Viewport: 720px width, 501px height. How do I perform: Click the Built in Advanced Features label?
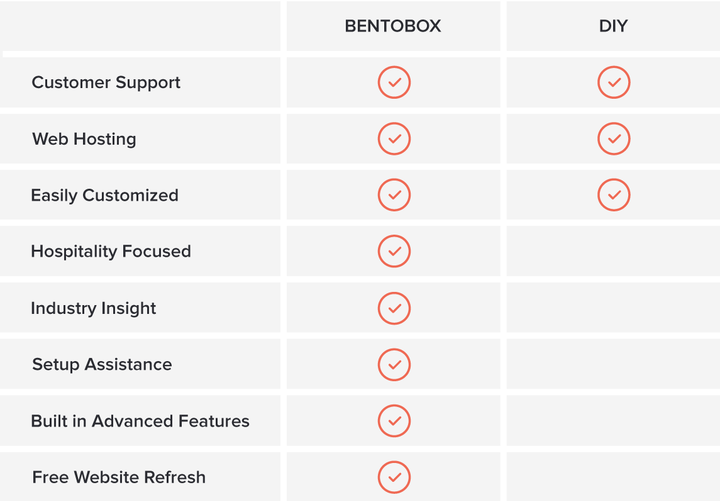(x=140, y=421)
